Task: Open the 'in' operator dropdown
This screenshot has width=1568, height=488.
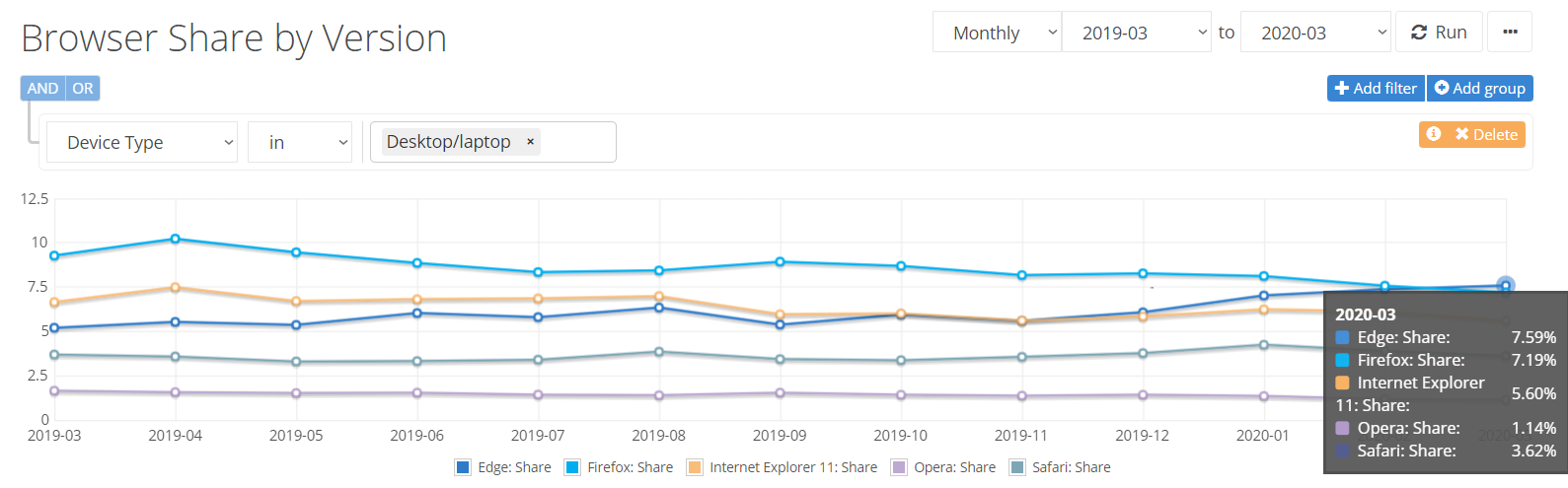Action: [x=300, y=142]
